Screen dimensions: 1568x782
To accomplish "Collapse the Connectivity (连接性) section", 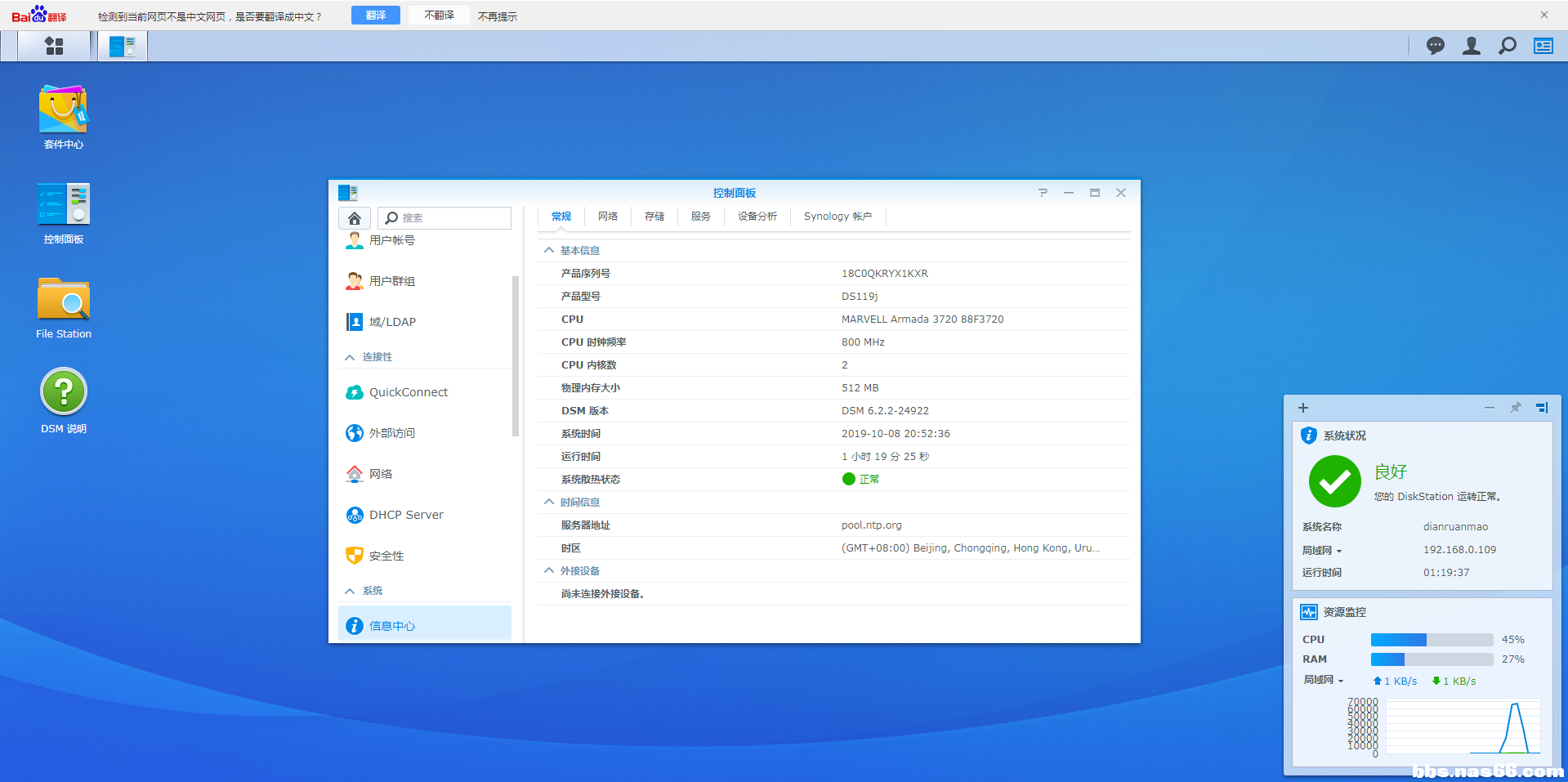I will tap(350, 357).
